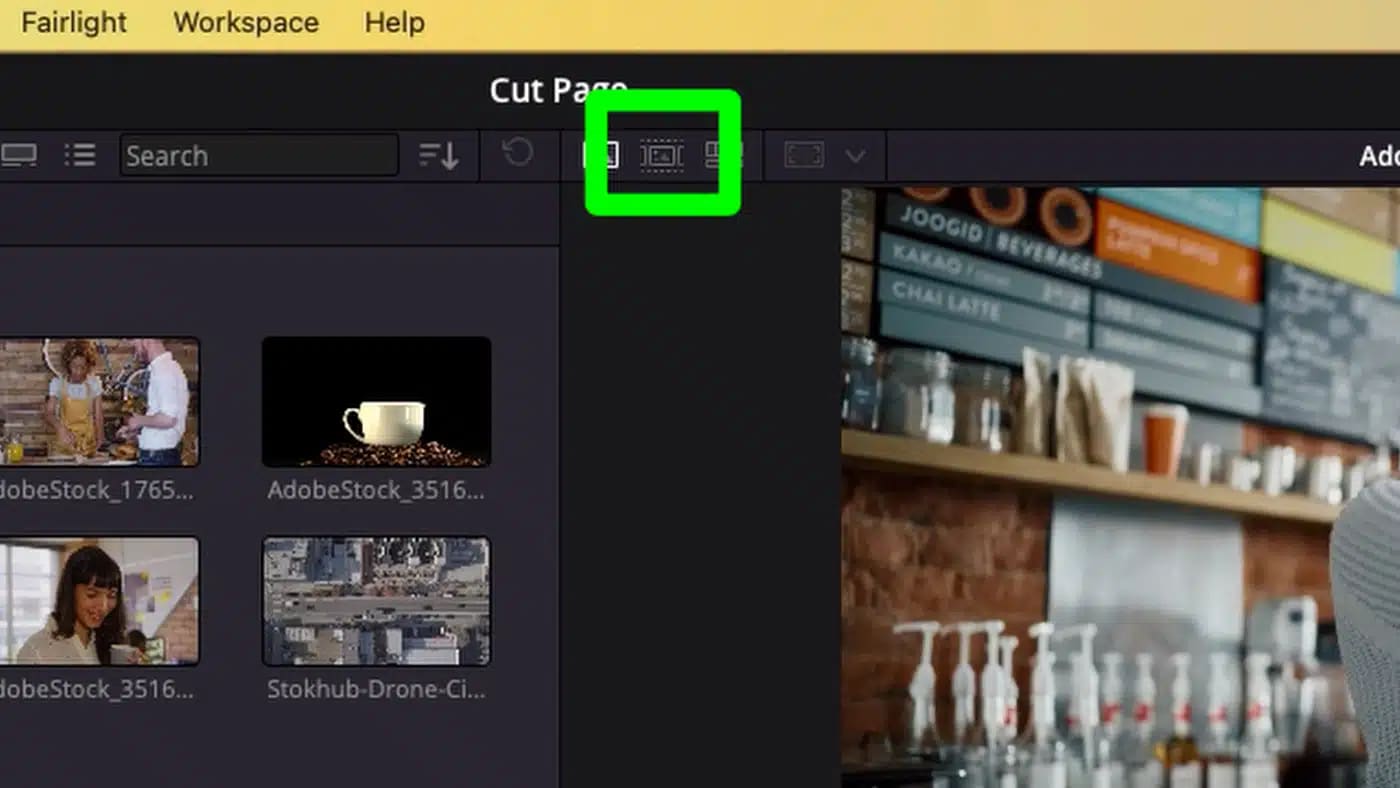Switch media pool to list view
1400x788 pixels.
click(x=80, y=155)
